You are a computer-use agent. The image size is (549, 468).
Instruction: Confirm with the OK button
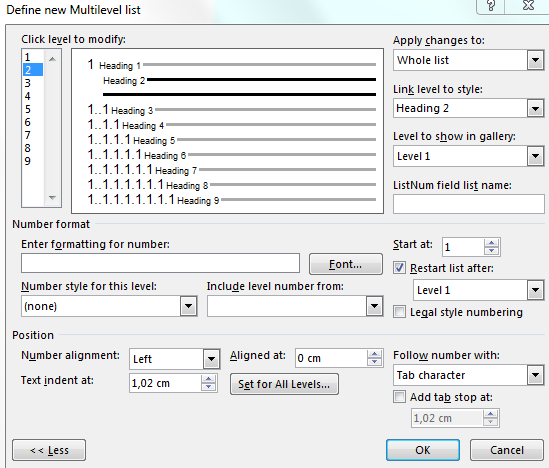click(x=423, y=450)
